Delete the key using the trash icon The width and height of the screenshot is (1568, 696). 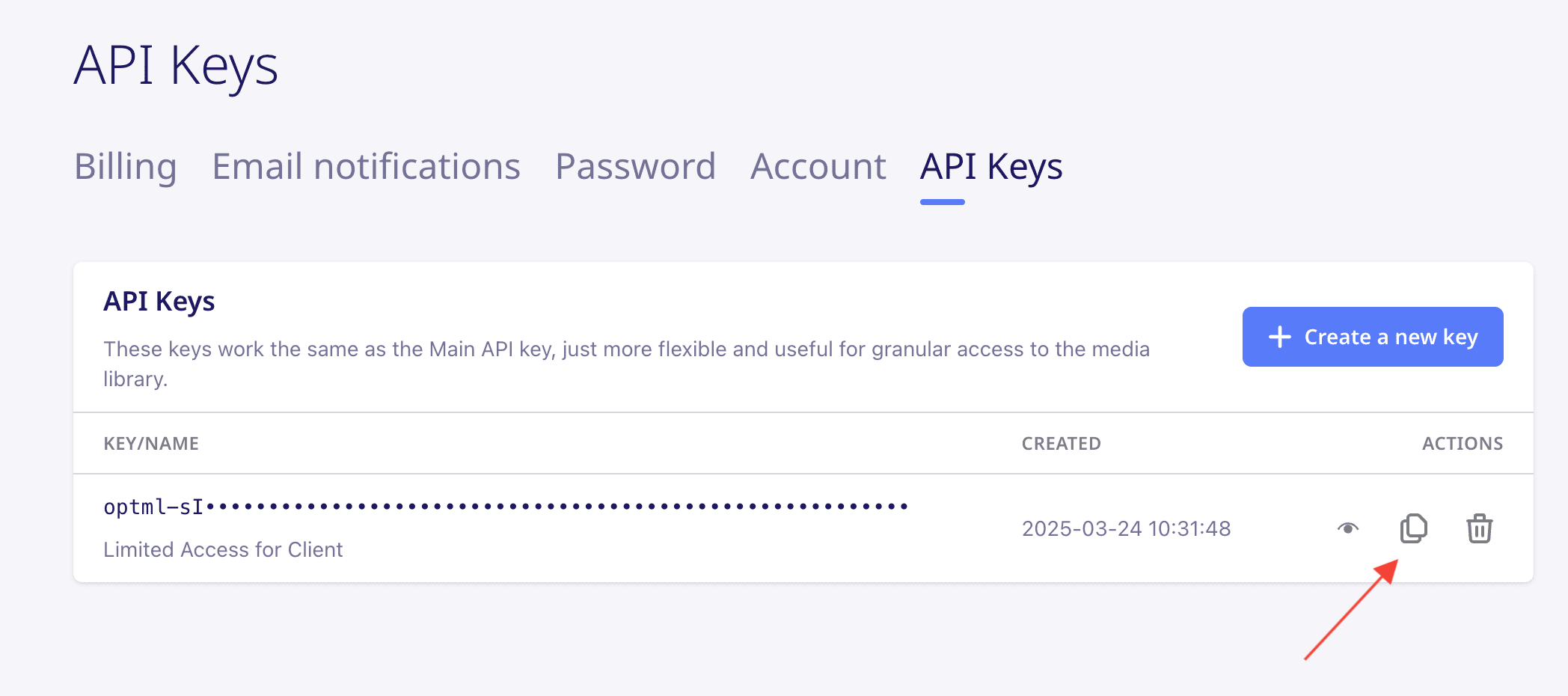click(x=1479, y=528)
